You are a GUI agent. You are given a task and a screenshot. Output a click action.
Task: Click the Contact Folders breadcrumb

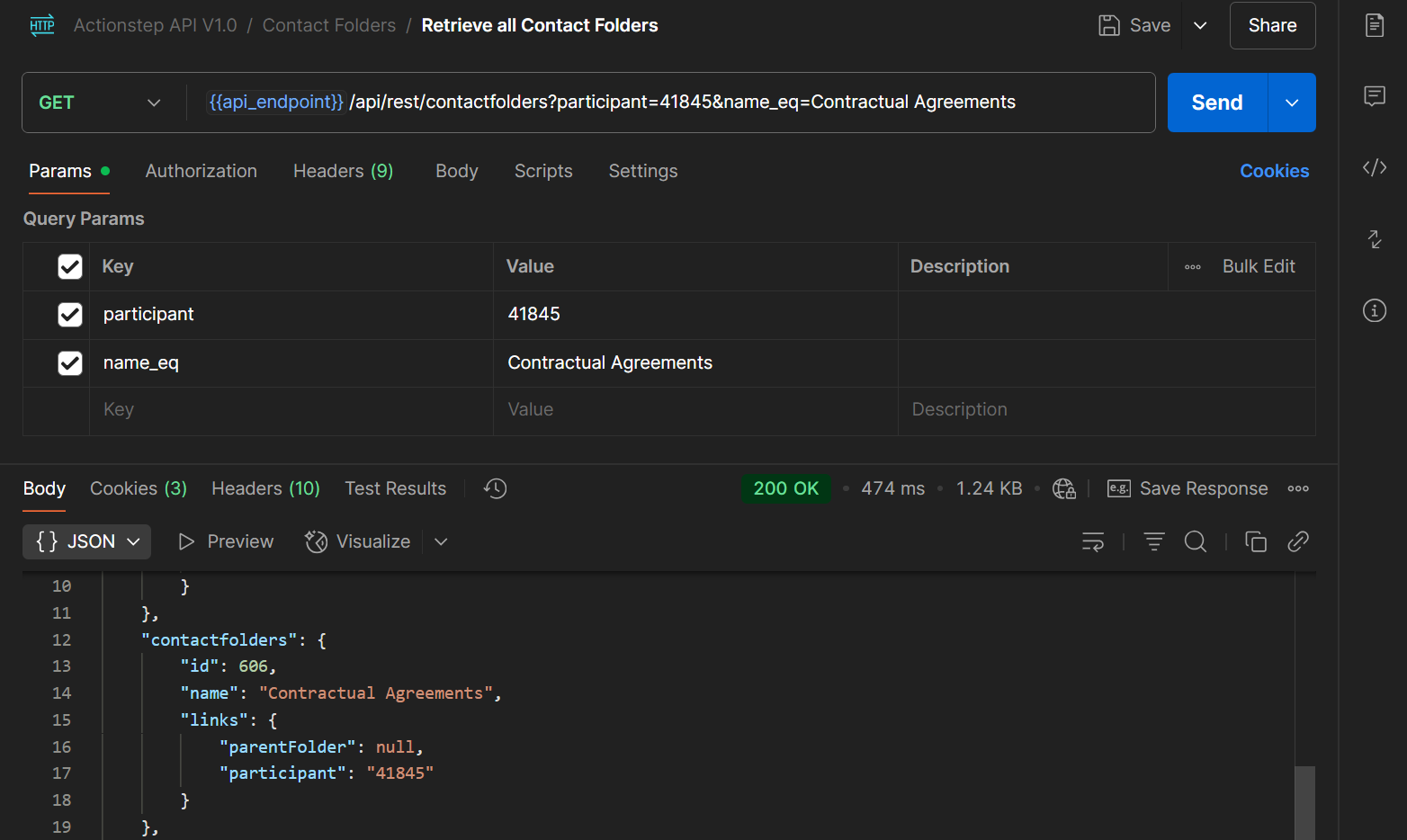click(x=329, y=25)
